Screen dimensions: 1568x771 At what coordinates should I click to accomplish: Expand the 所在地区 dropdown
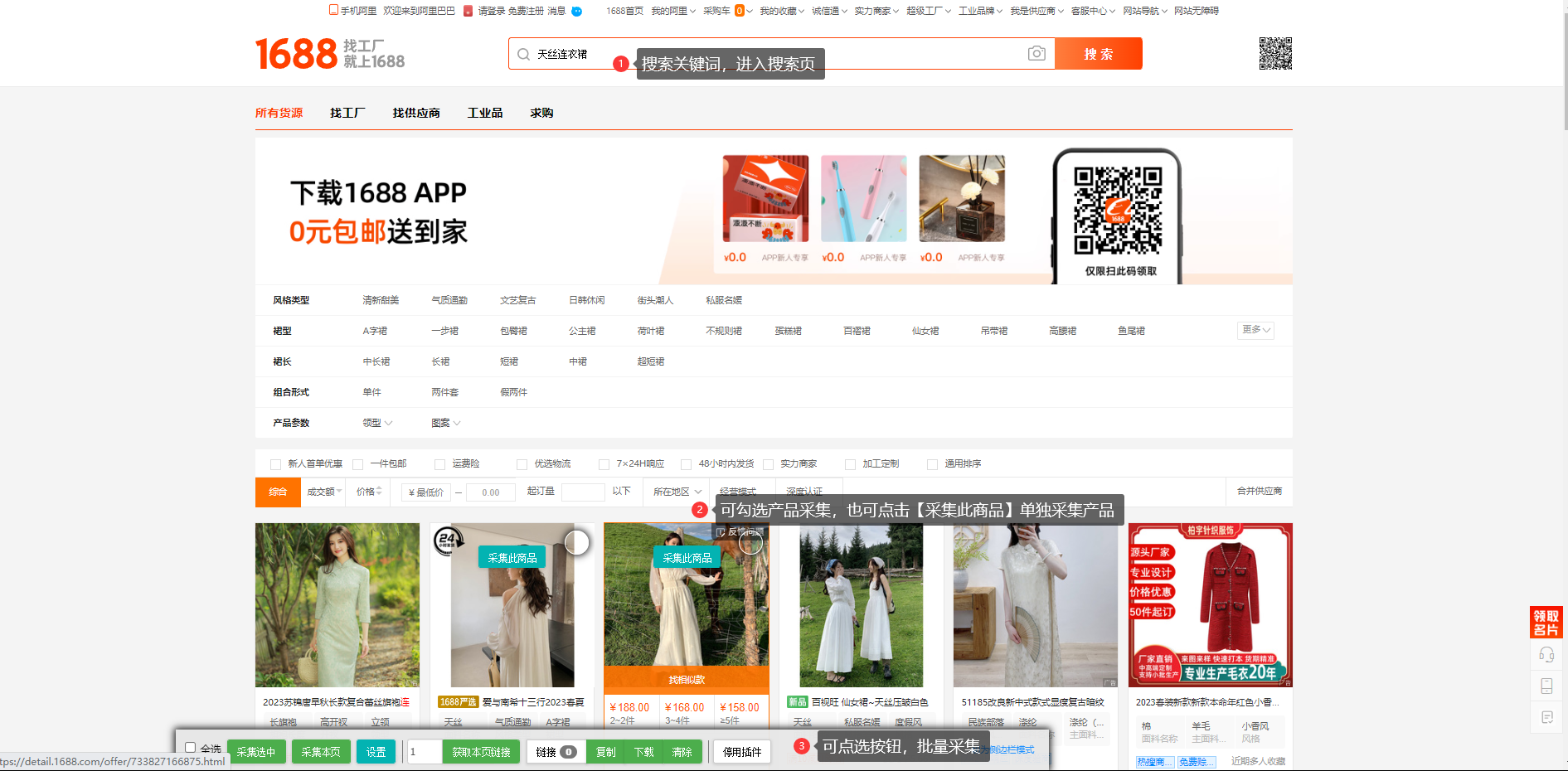tap(675, 491)
